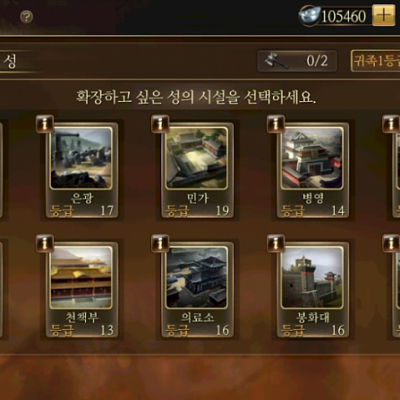
Task: Select the 민가 houses card
Action: pyautogui.click(x=197, y=170)
